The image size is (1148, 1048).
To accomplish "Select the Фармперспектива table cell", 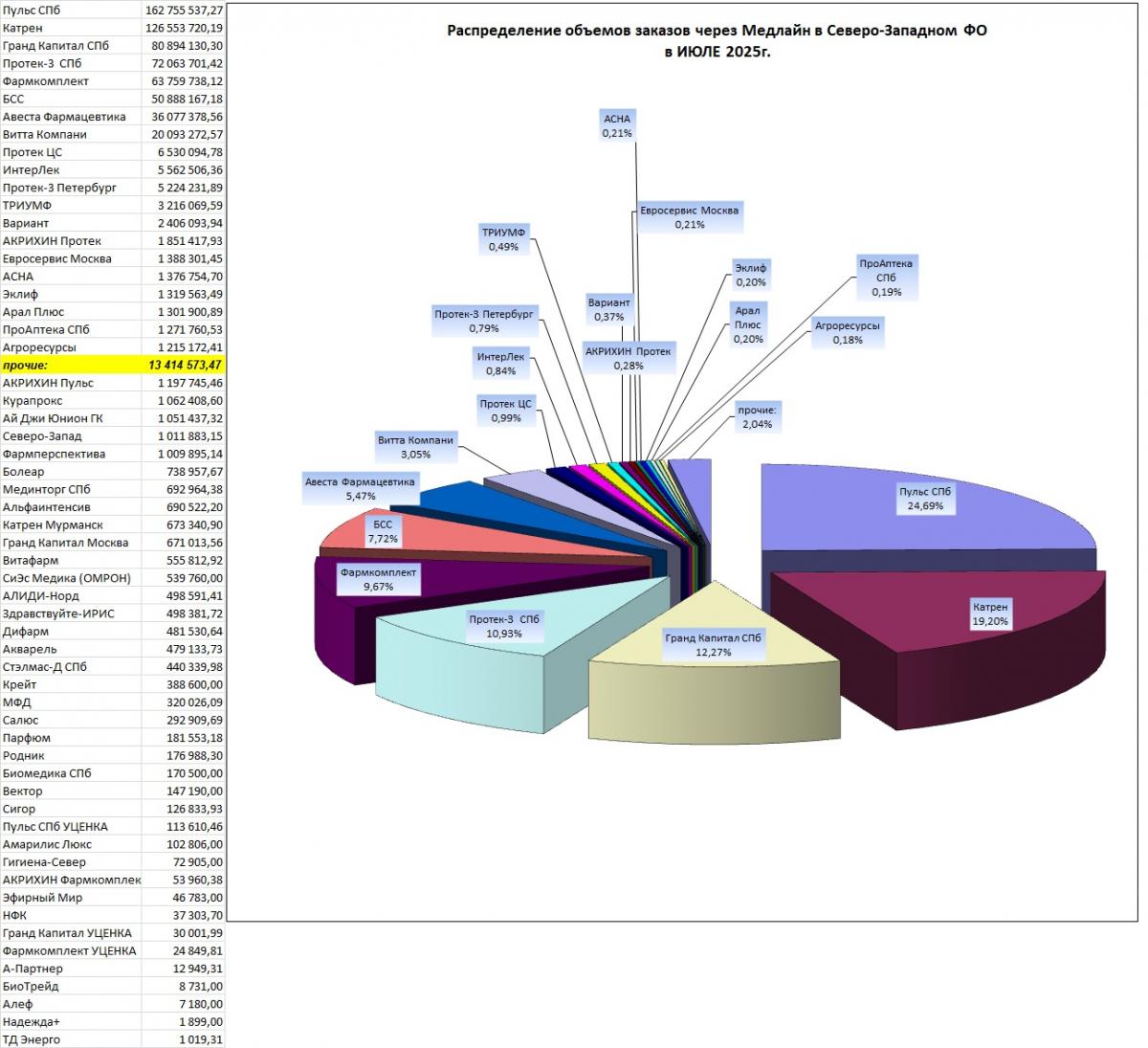I will click(71, 454).
